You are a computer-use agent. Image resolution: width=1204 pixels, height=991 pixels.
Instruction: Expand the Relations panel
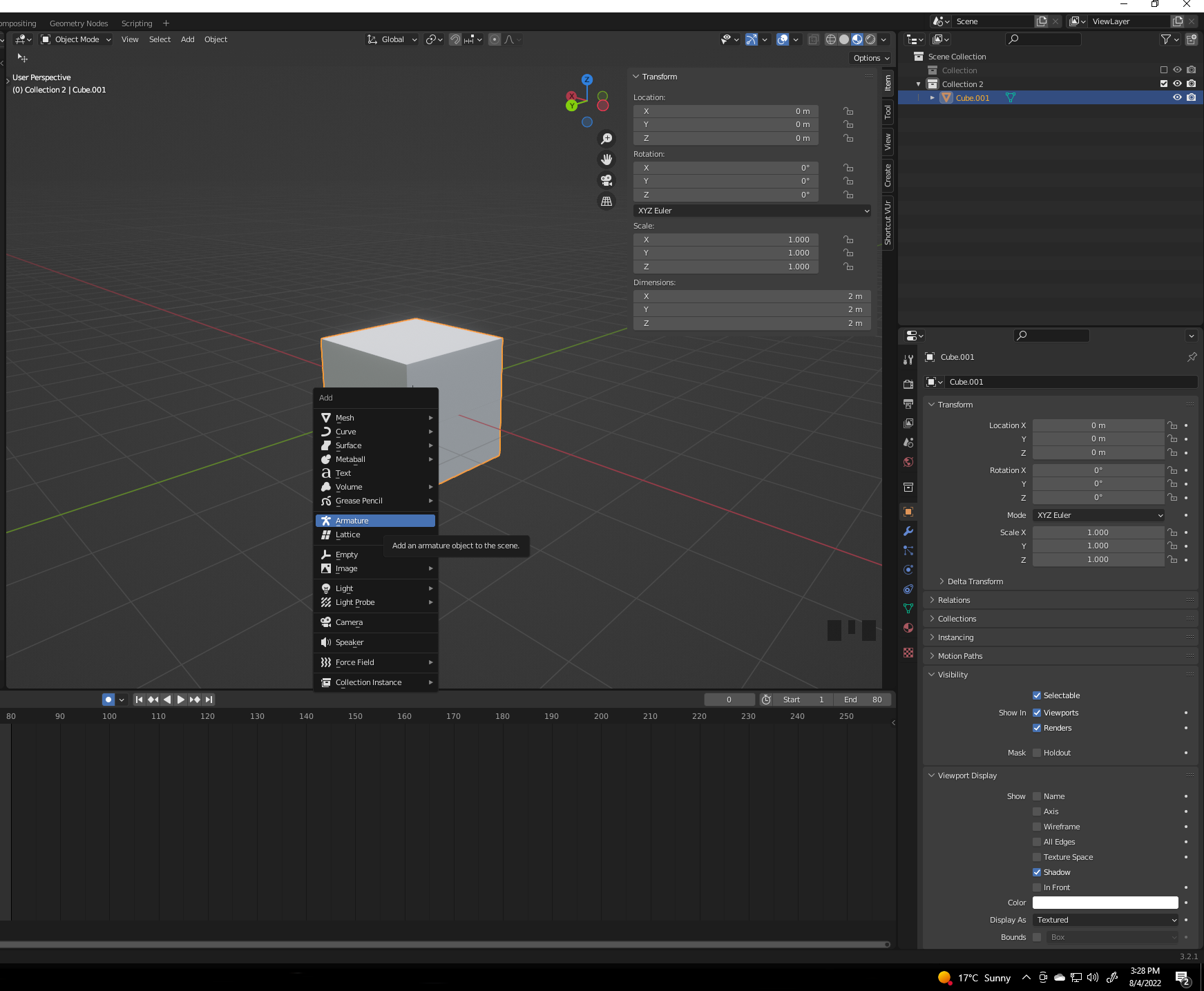click(x=954, y=600)
